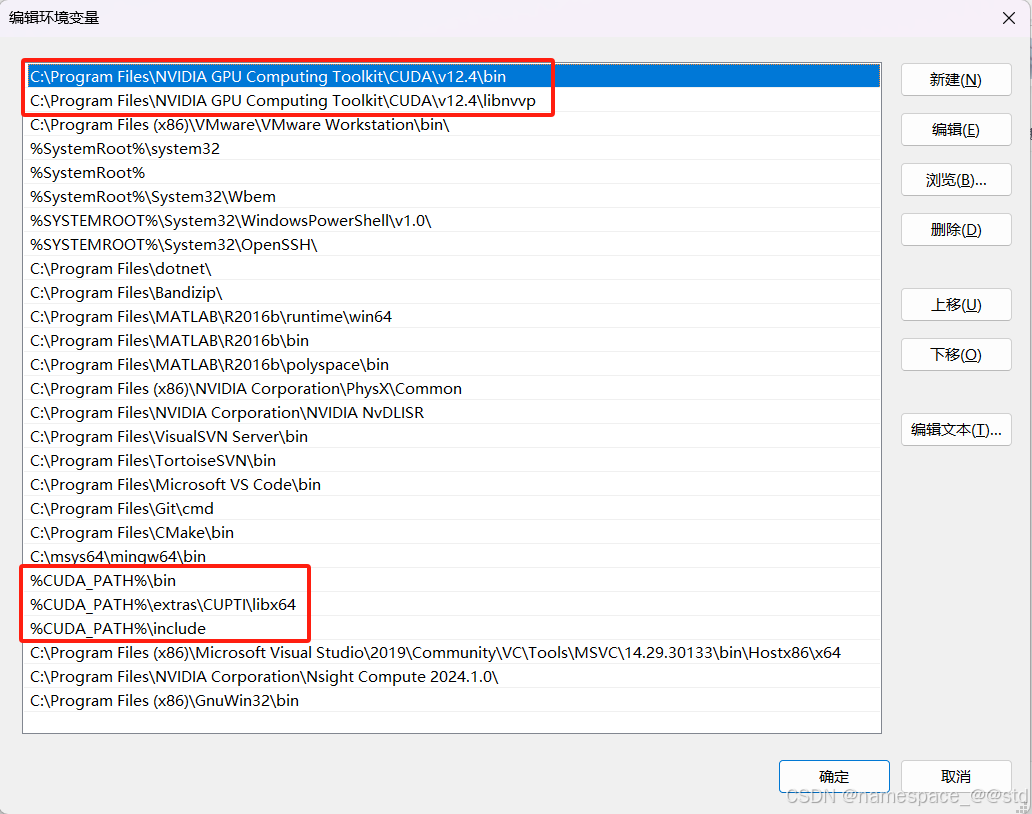1032x814 pixels.
Task: Select the %SystemRoot%\system32 entry
Action: 452,149
